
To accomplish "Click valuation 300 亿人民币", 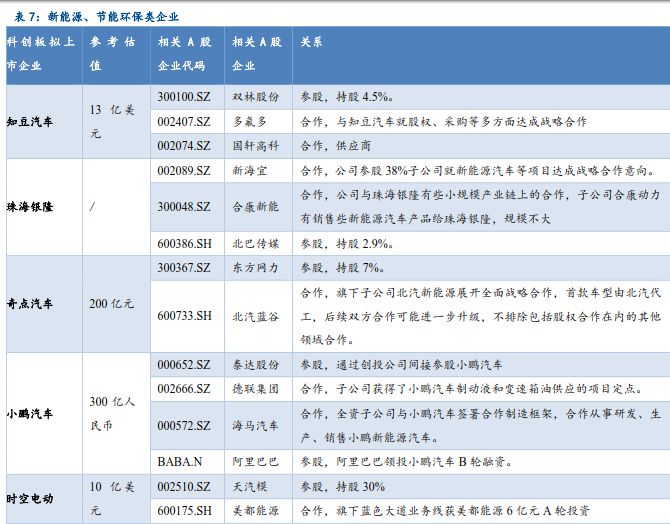I will click(x=112, y=413).
